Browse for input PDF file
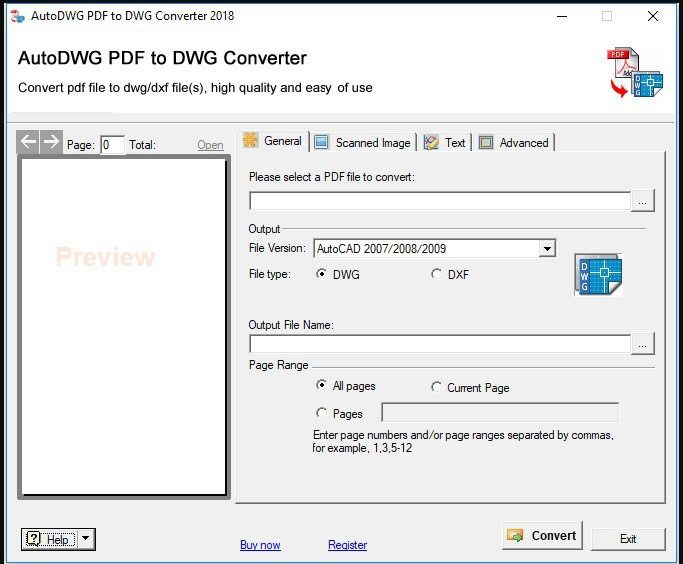Screen dimensions: 683x564 pyautogui.click(x=642, y=201)
